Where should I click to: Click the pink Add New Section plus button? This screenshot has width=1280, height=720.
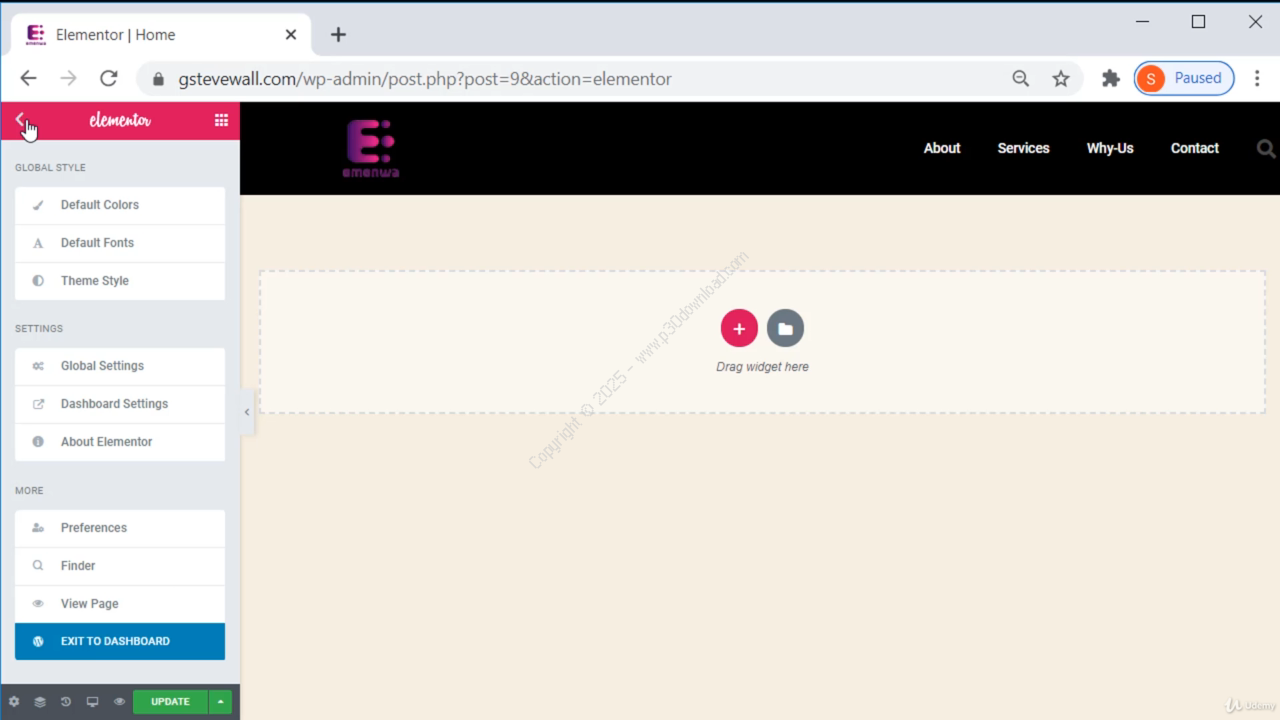tap(739, 328)
